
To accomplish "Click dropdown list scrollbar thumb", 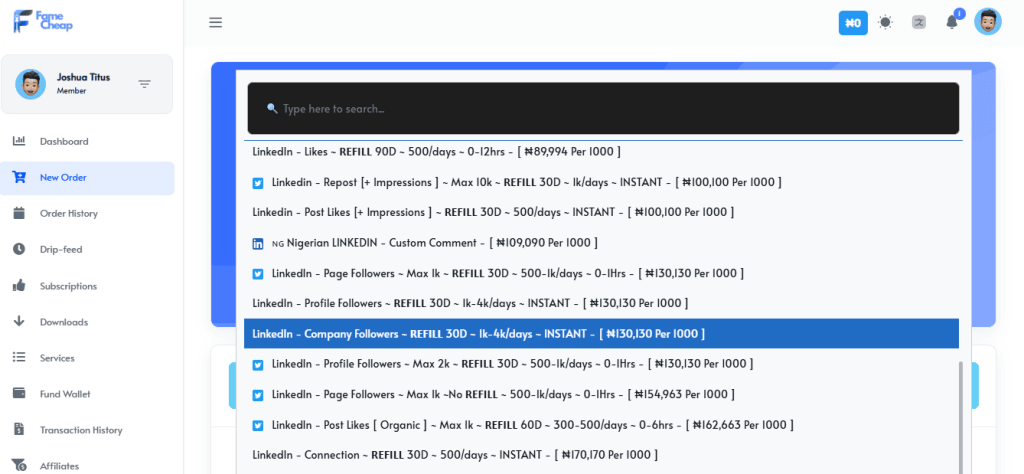I will [x=960, y=417].
